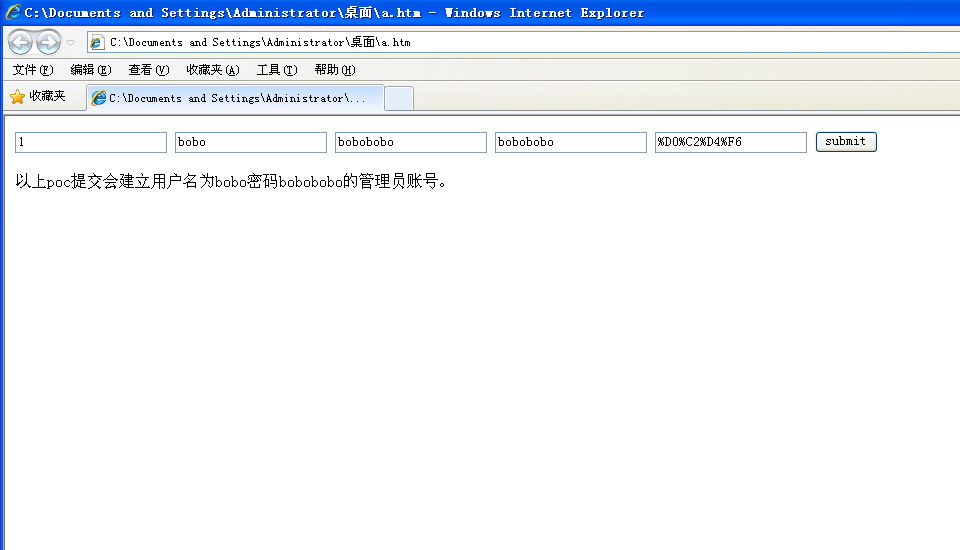Go forward with the browser Forward arrow
The image size is (960, 550).
[48, 42]
